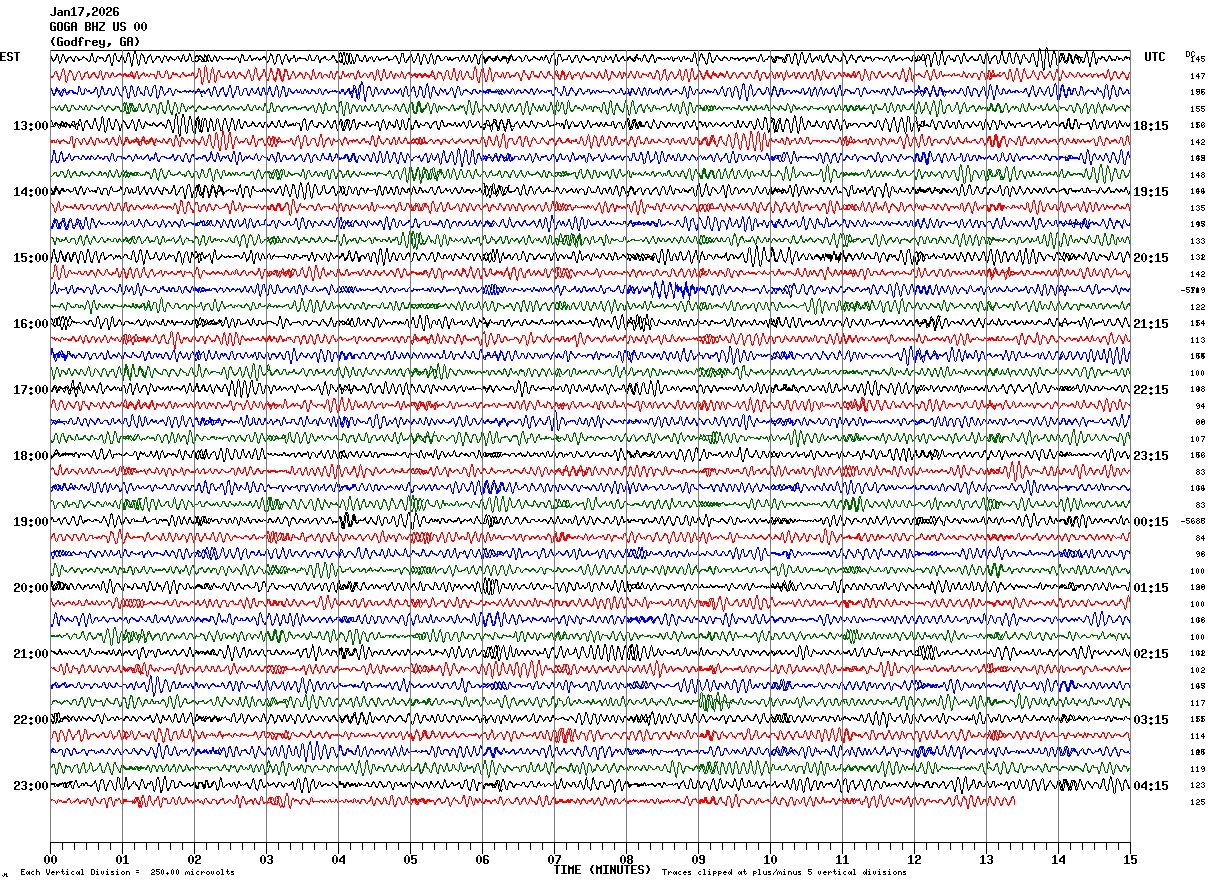The image size is (1210, 886).
Task: Click the "EST" timezone label
Action: click(10, 57)
